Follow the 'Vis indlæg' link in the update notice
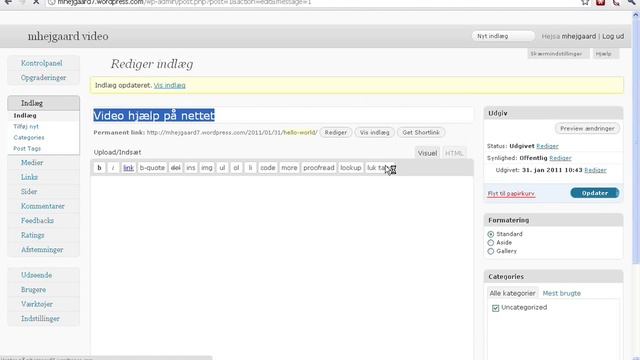This screenshot has width=640, height=360. 169,85
